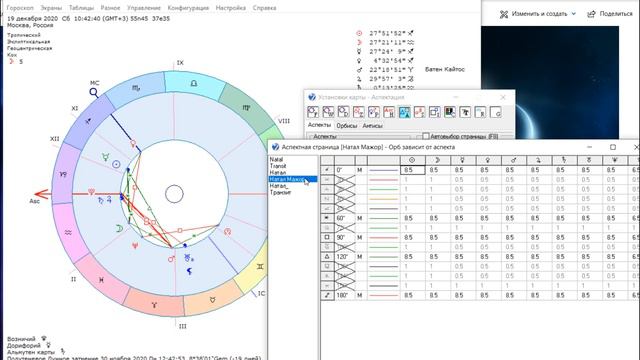
Task: Open chart settings page W icon
Action: click(328, 112)
